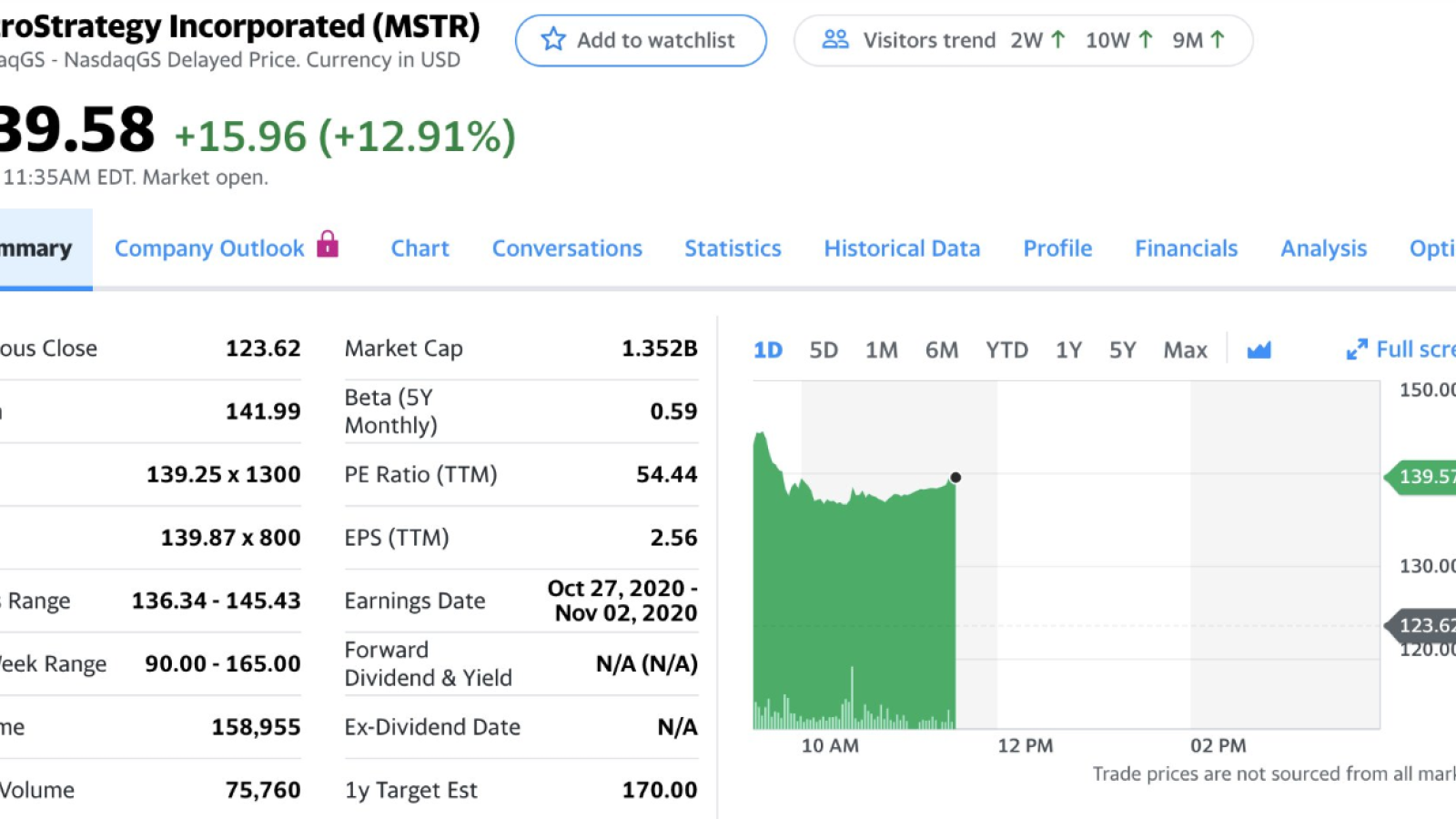The width and height of the screenshot is (1456, 819).
Task: Go to the Conversations tab
Action: click(x=567, y=248)
